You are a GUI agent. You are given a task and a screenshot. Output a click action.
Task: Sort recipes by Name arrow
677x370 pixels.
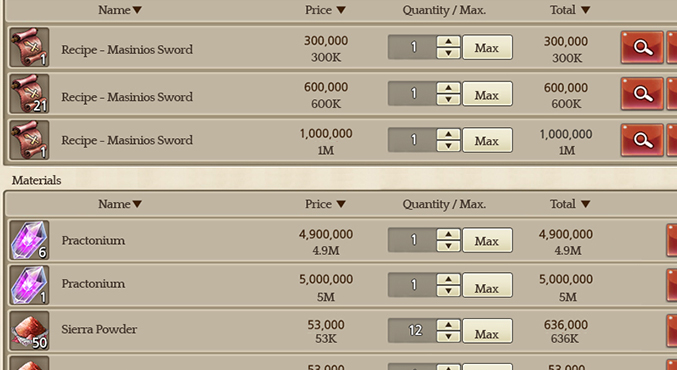coord(137,10)
